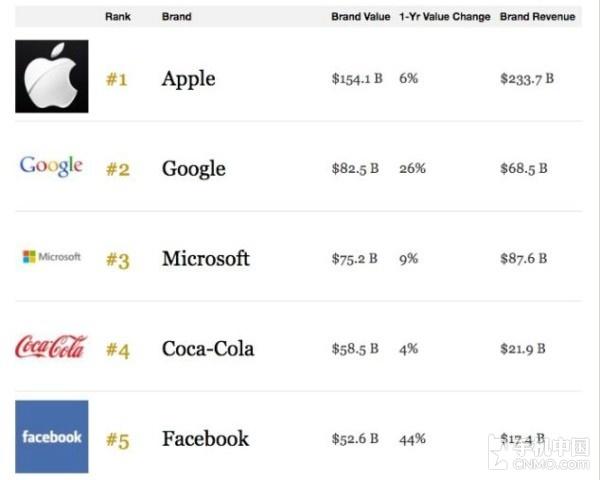Sort by Rank column header

coord(118,17)
